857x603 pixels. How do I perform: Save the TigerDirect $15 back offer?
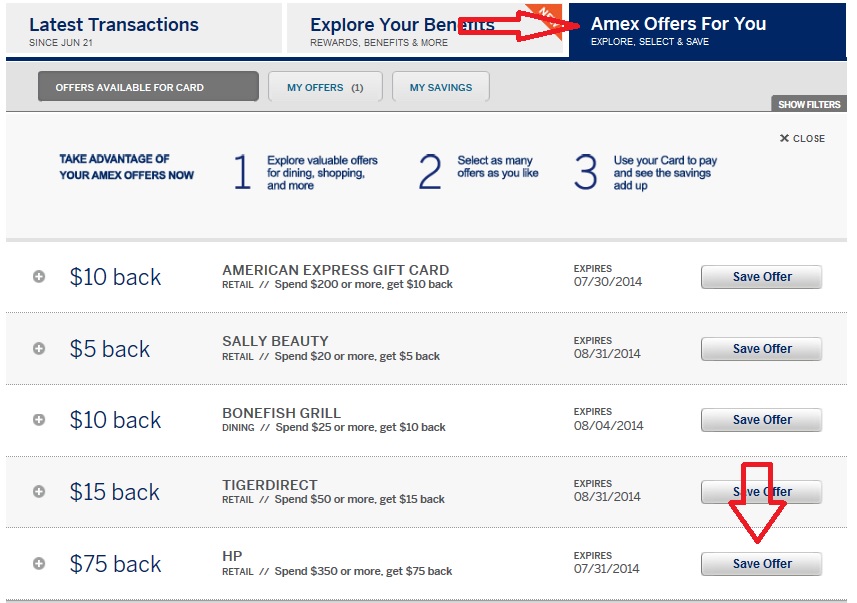[x=761, y=492]
